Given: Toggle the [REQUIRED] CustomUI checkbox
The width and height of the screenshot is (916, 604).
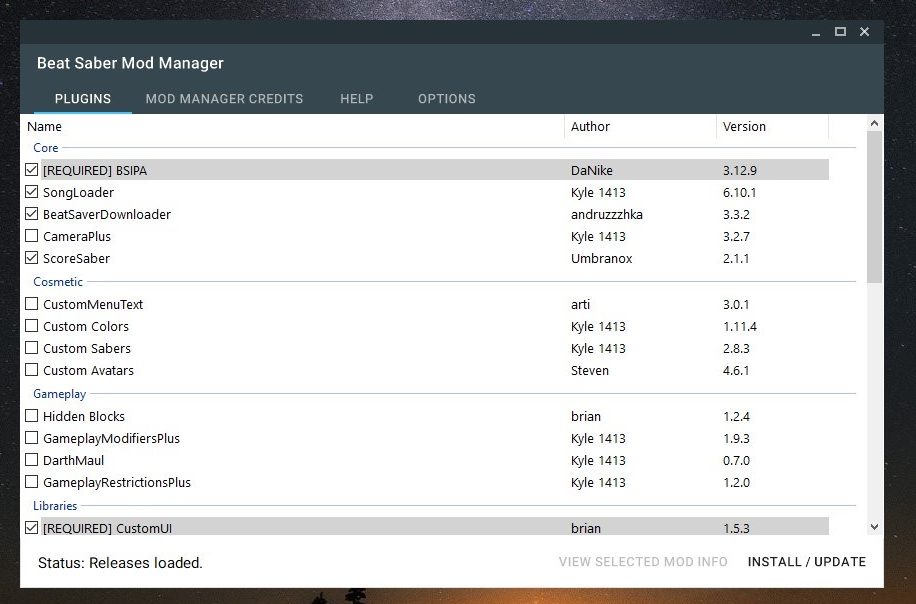Looking at the screenshot, I should [x=32, y=528].
